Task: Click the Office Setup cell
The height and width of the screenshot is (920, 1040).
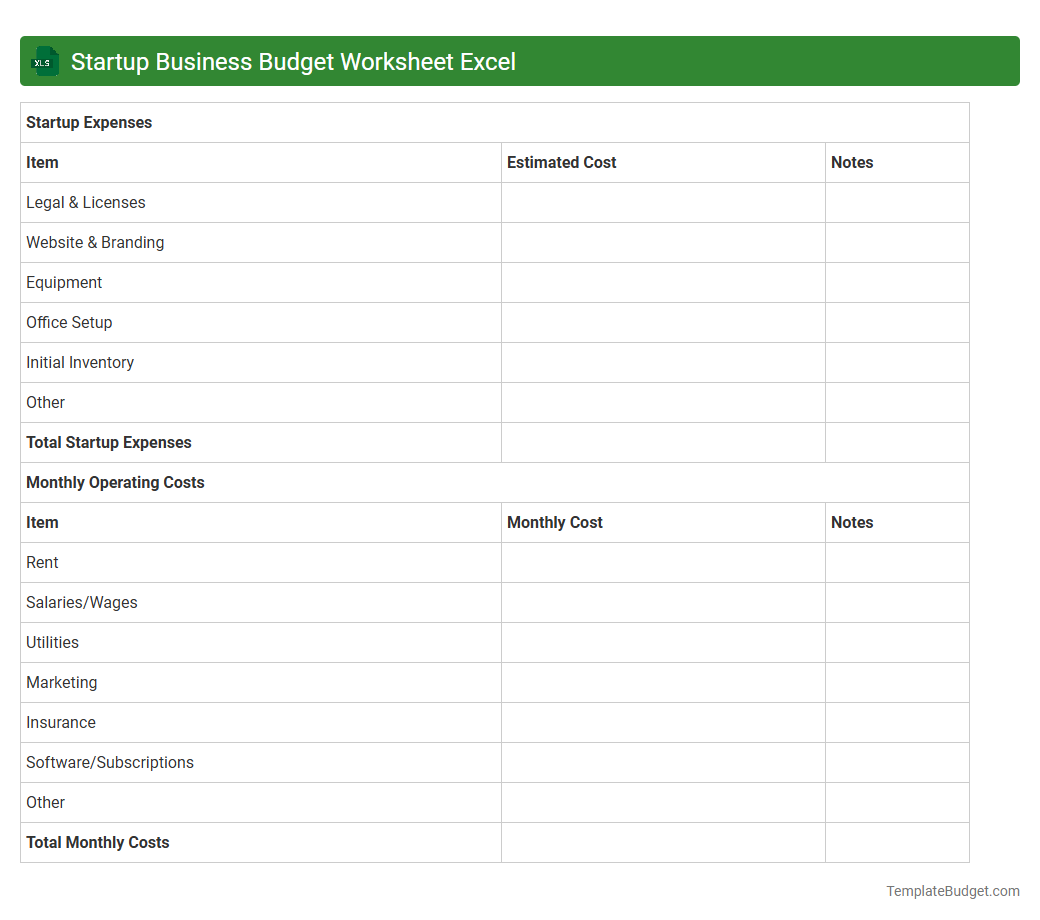Action: point(69,322)
